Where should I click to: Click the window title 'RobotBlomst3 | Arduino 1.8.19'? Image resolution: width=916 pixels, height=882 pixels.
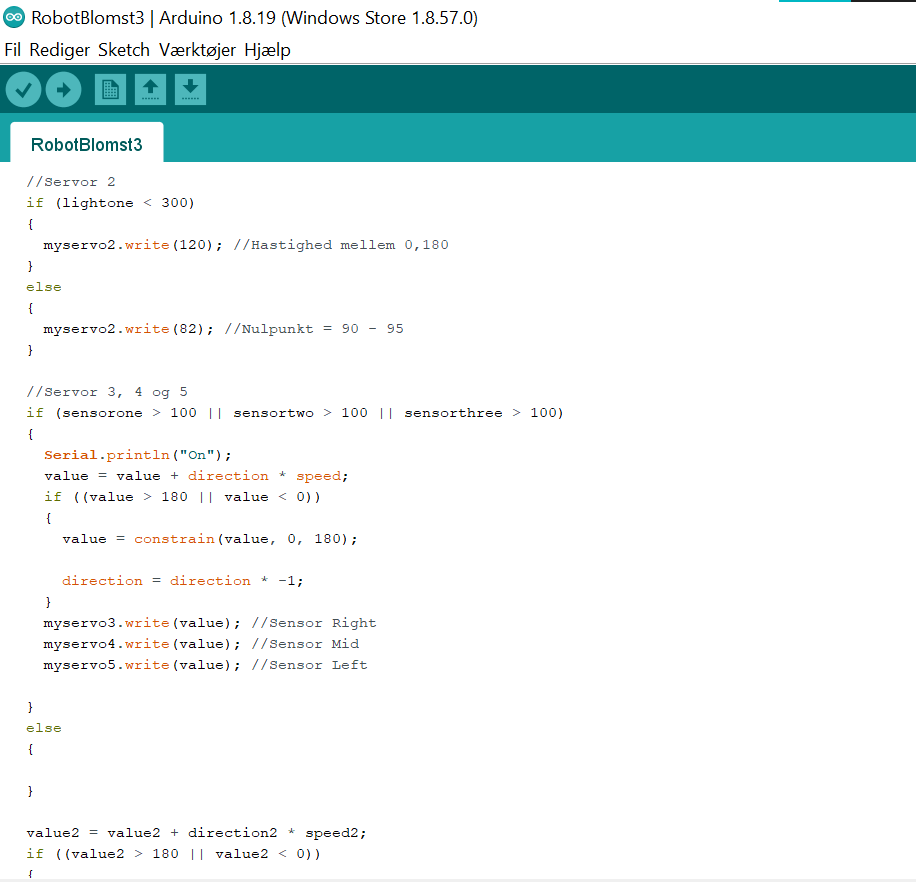click(154, 18)
